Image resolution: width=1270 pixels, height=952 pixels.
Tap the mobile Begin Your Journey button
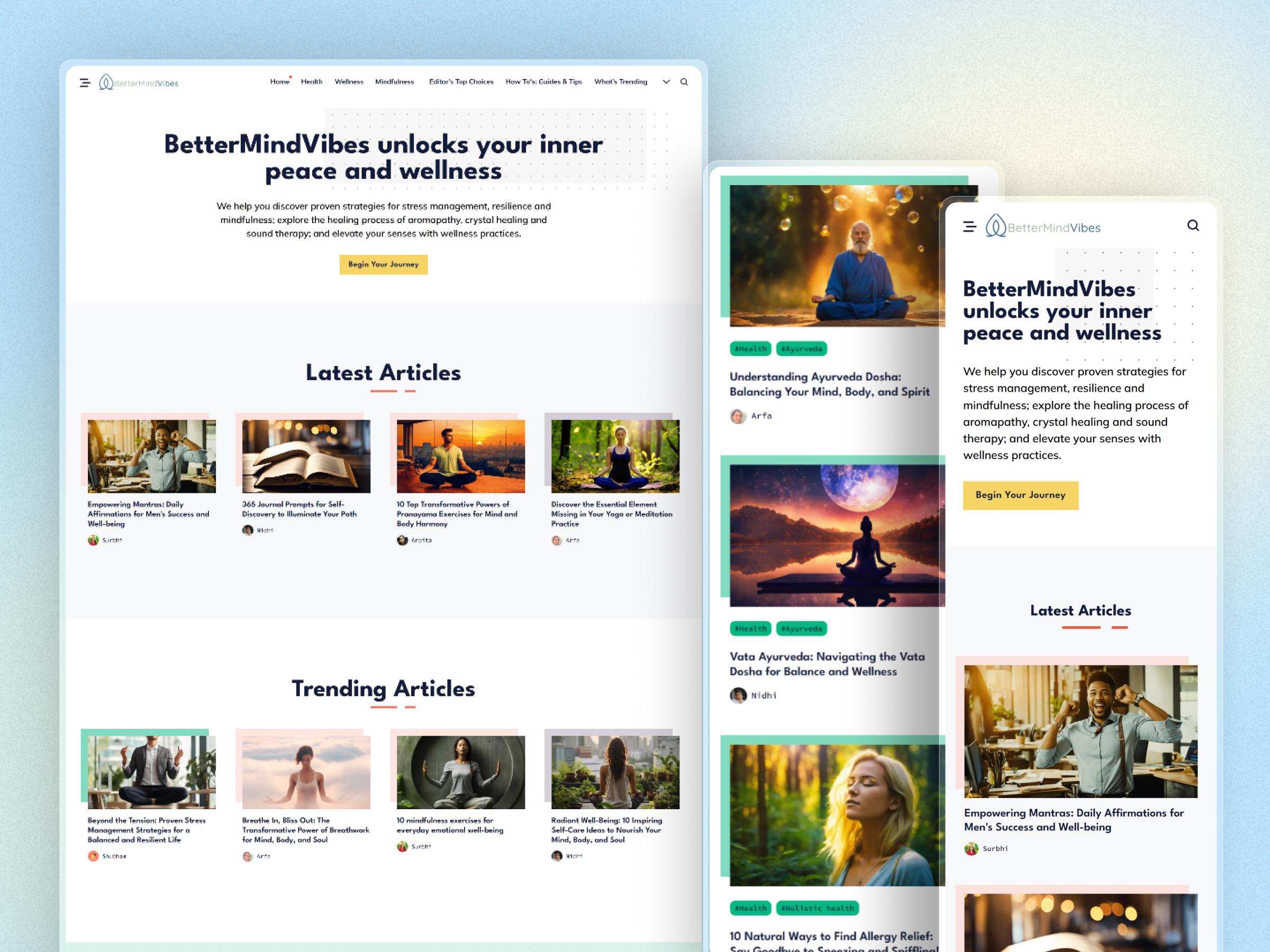1021,495
